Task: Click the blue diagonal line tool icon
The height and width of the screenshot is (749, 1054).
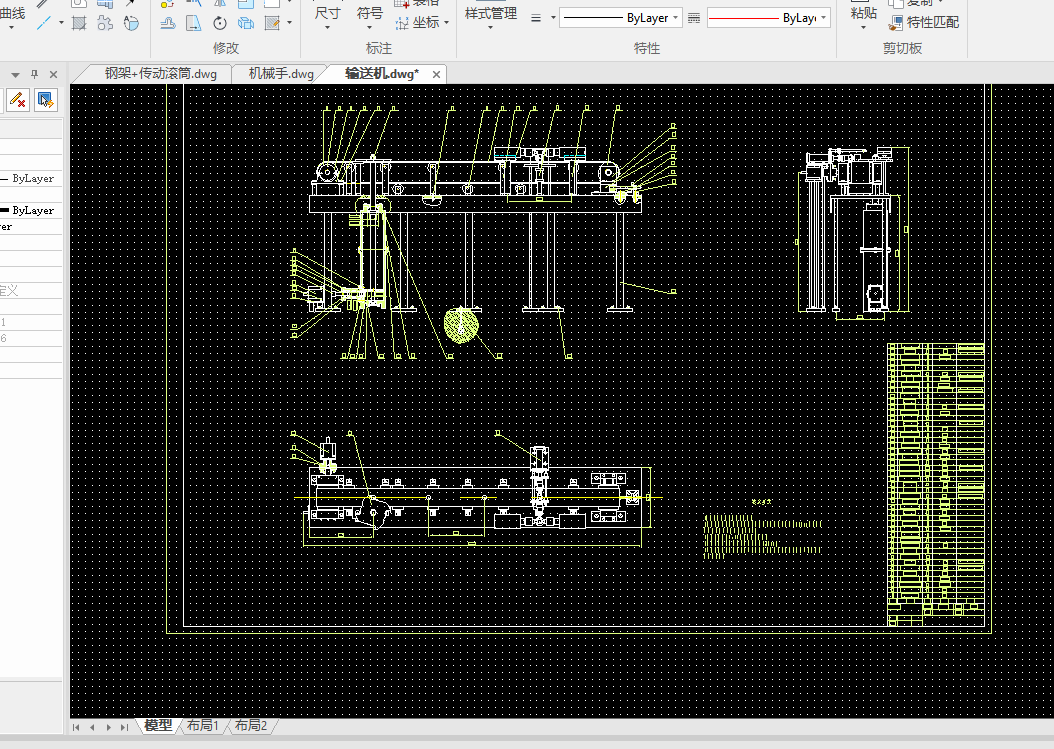Action: 43,22
